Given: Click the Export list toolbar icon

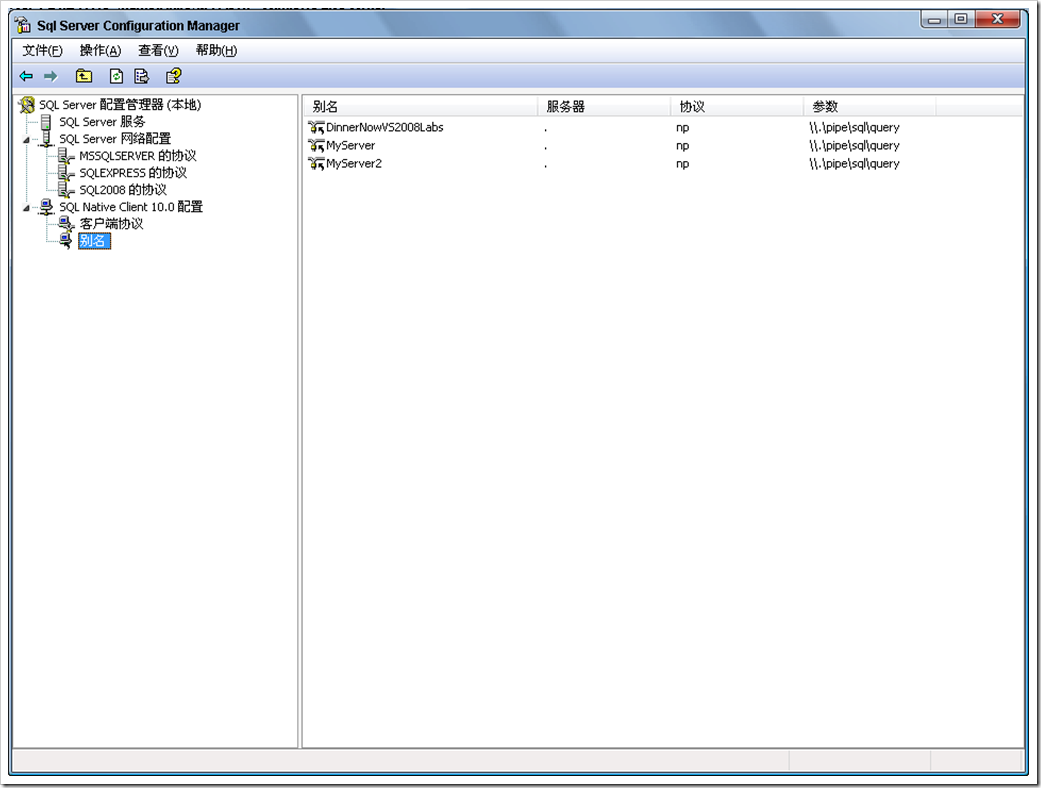Looking at the screenshot, I should click(141, 76).
